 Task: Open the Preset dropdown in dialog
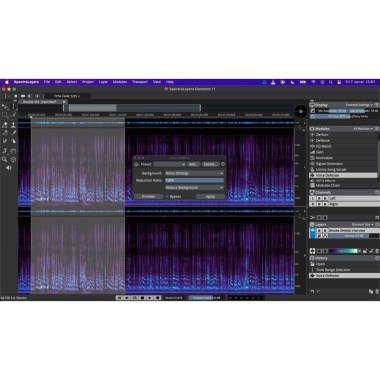click(169, 164)
